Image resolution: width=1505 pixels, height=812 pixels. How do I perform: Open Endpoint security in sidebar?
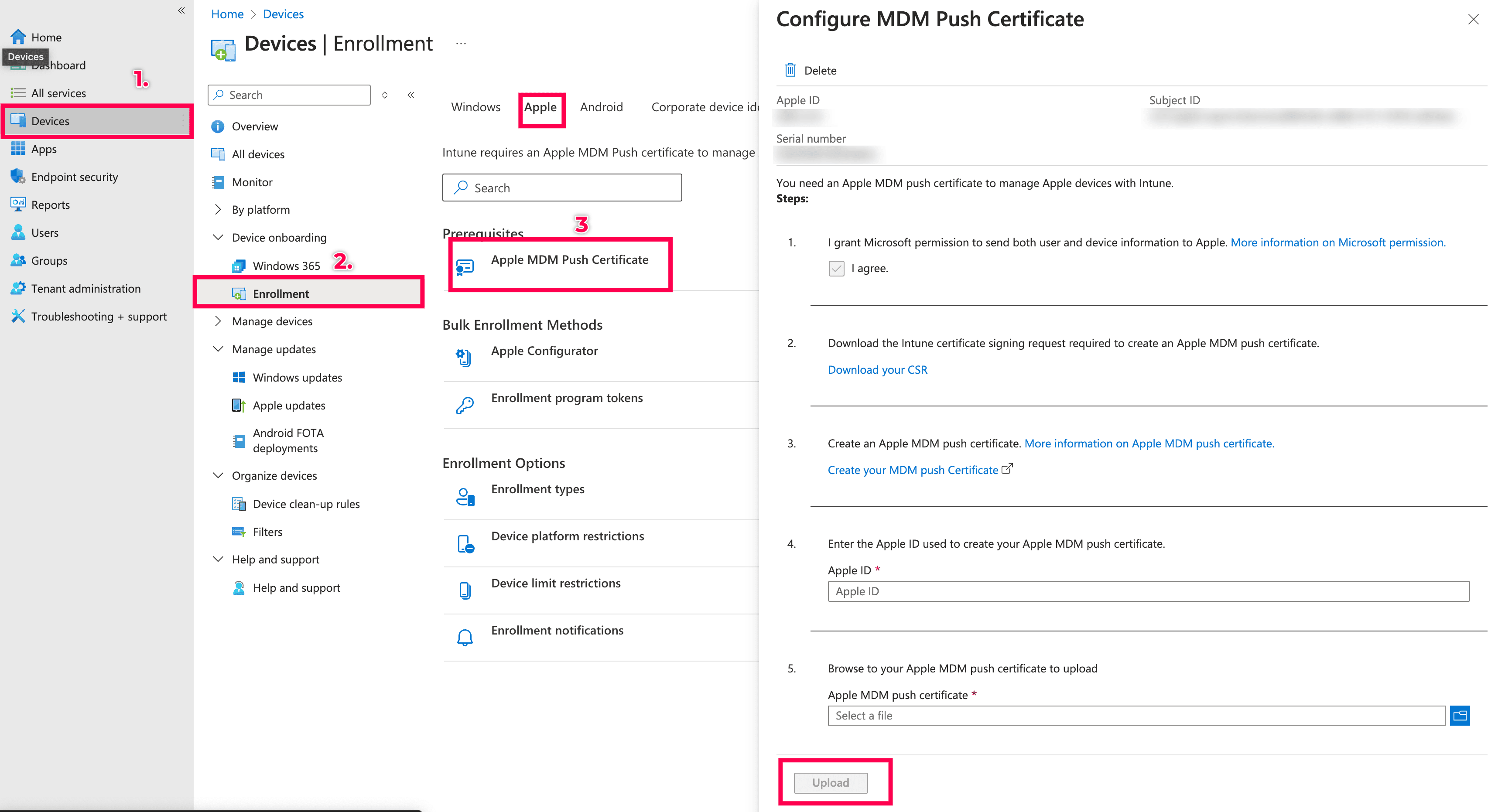click(74, 177)
